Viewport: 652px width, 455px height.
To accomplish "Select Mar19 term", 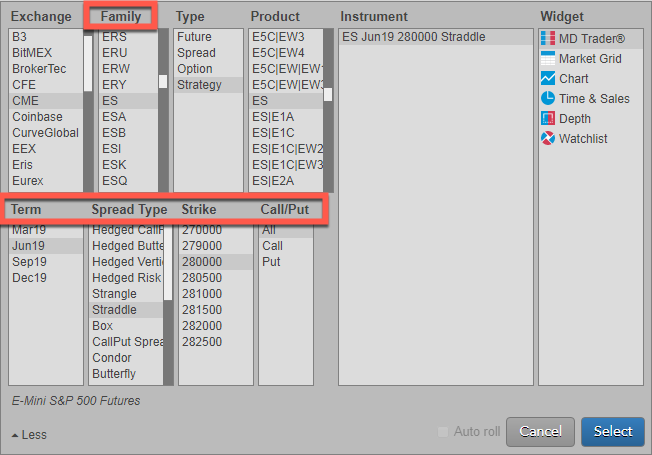I will [46, 230].
